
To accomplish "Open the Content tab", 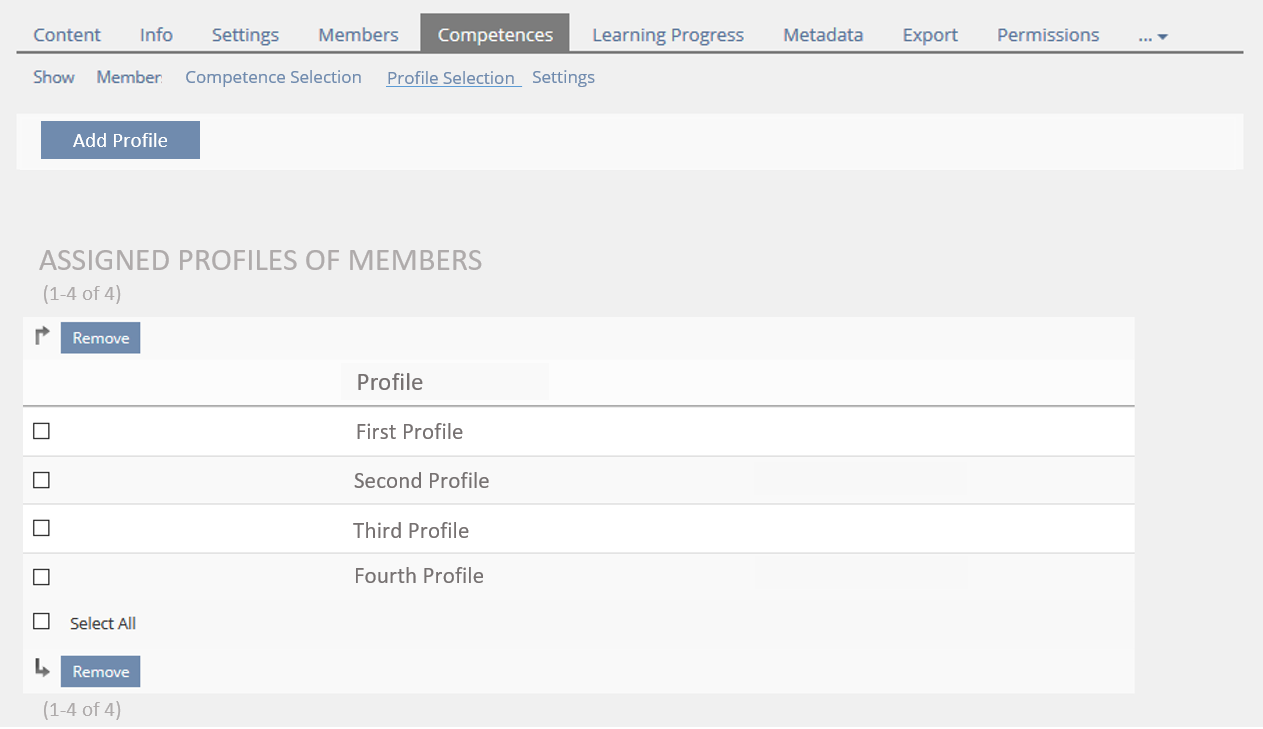I will pos(67,35).
